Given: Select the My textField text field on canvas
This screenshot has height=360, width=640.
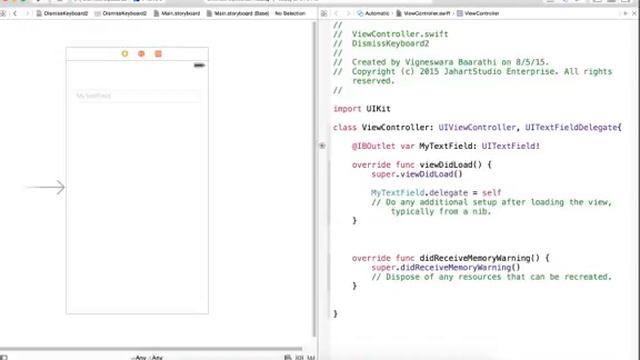Looking at the screenshot, I should click(x=137, y=96).
